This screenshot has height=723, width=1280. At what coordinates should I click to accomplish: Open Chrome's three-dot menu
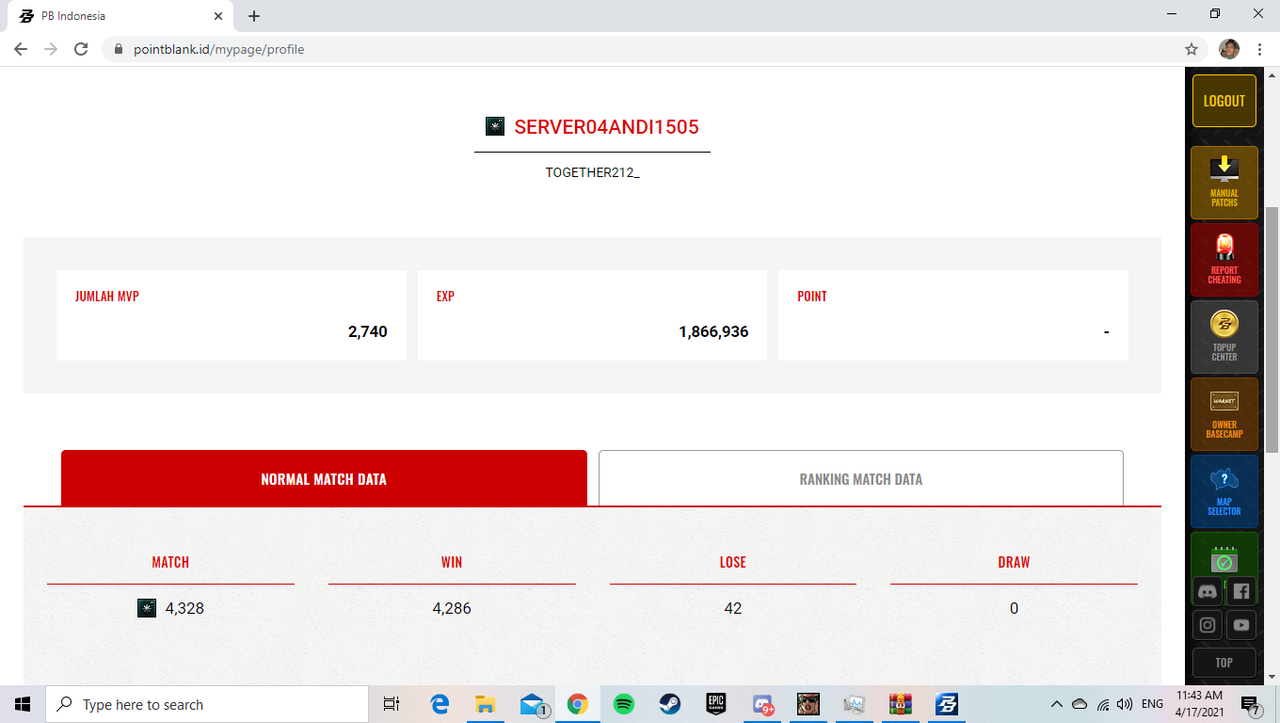point(1259,49)
